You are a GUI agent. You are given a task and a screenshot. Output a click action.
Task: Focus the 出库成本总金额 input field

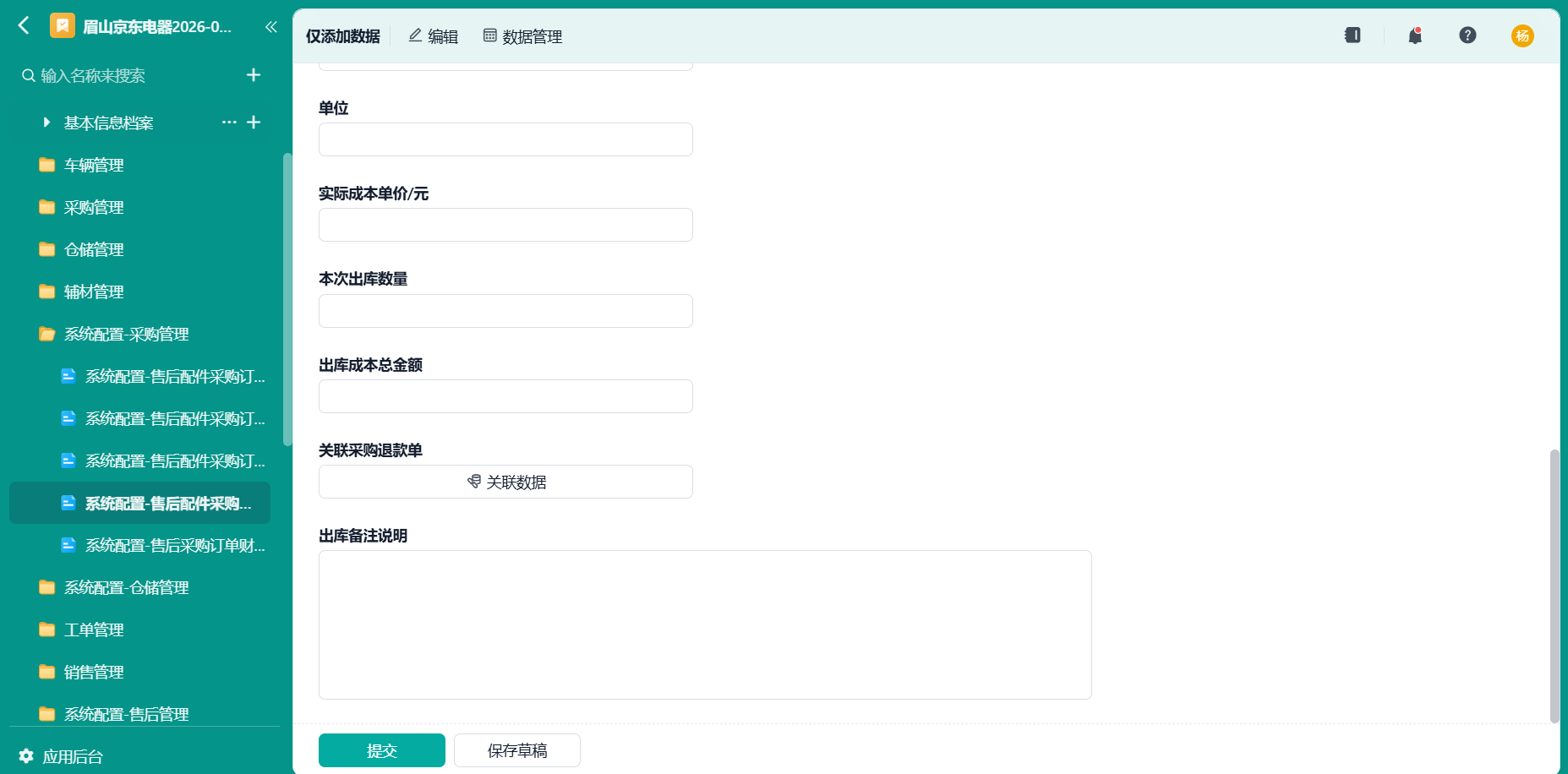click(x=505, y=396)
